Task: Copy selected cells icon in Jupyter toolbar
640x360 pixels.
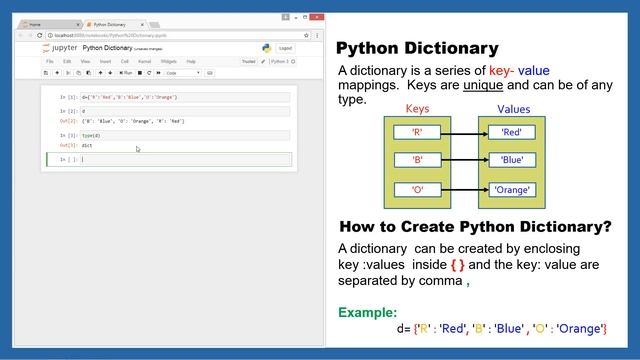Action: pos(78,73)
